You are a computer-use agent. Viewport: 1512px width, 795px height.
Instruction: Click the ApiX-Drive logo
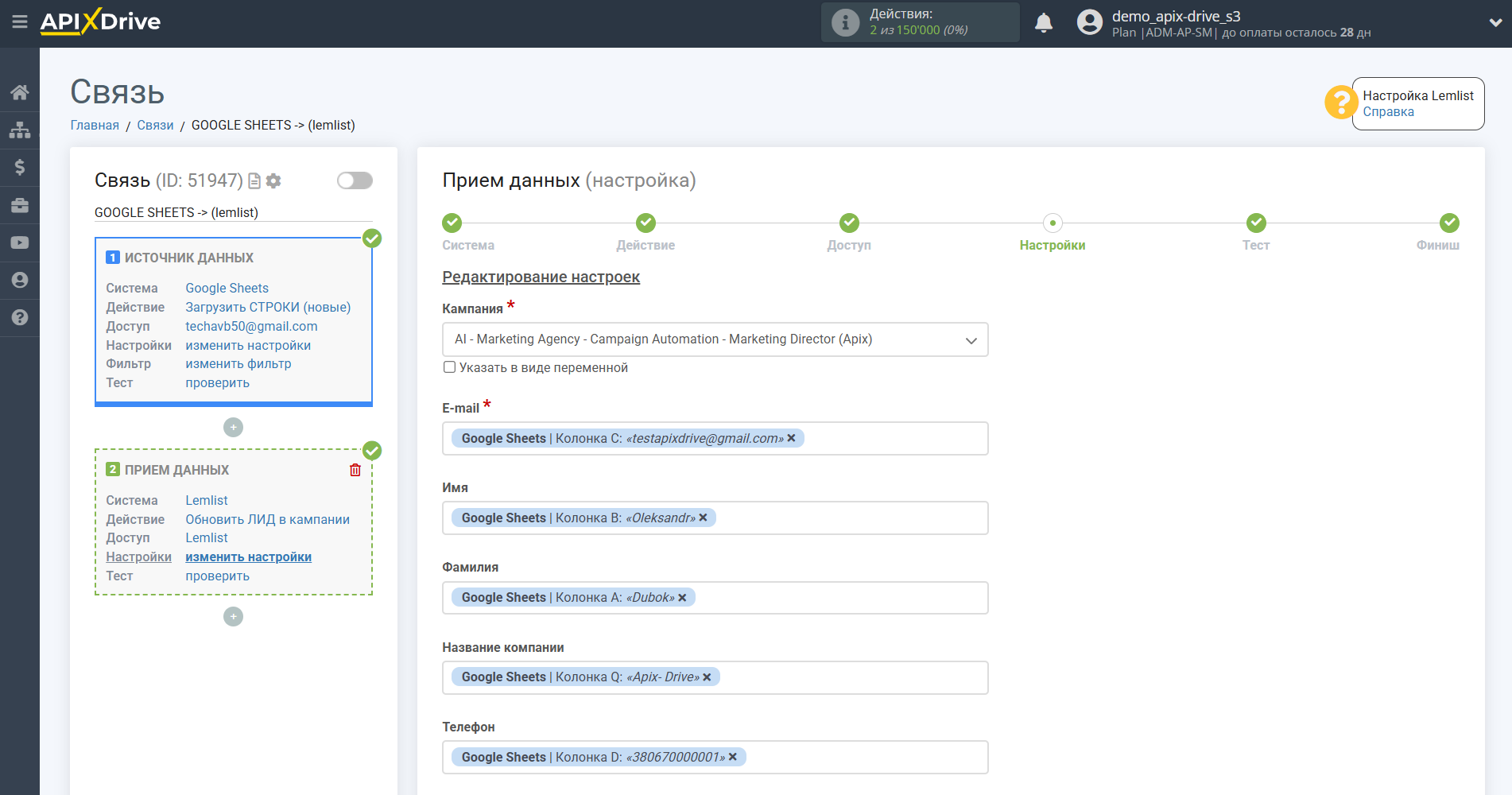(x=100, y=21)
